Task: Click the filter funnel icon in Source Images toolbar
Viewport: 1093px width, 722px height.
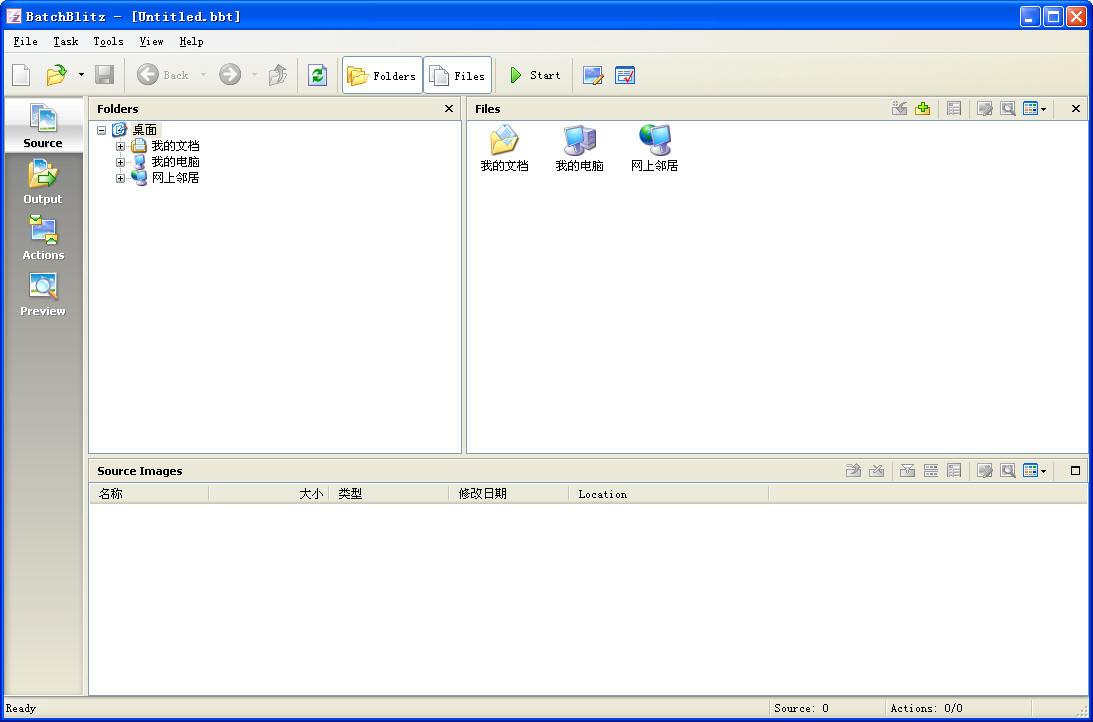Action: (908, 471)
